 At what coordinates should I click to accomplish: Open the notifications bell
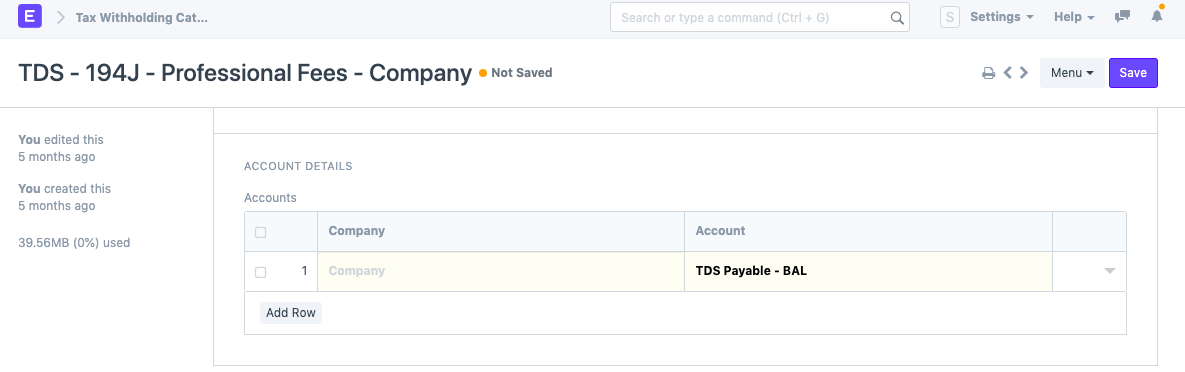click(1157, 16)
